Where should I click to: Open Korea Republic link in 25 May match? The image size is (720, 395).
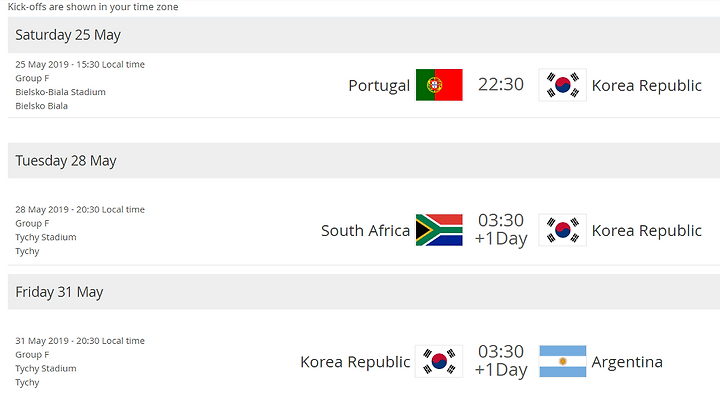(x=647, y=85)
